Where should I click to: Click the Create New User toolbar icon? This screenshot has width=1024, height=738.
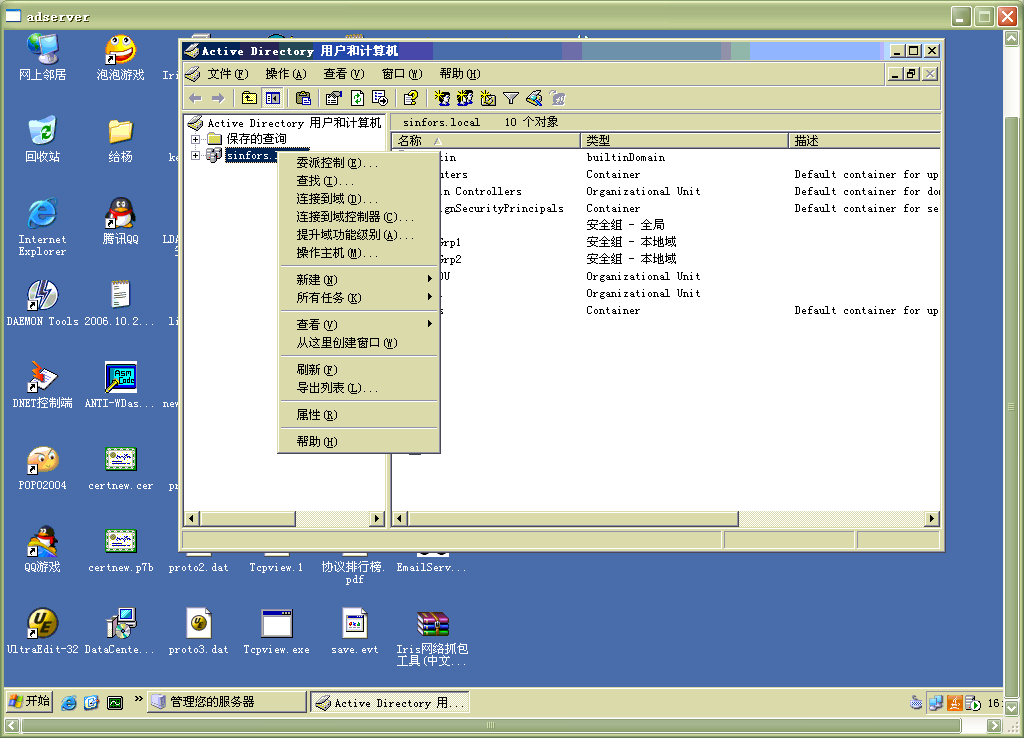[442, 98]
